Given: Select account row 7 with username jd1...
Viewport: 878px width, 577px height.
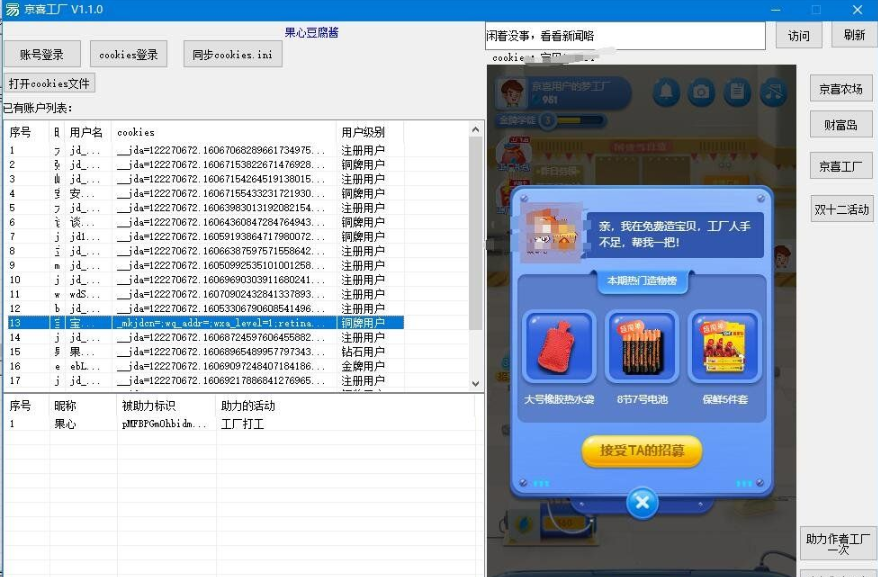Looking at the screenshot, I should point(205,236).
